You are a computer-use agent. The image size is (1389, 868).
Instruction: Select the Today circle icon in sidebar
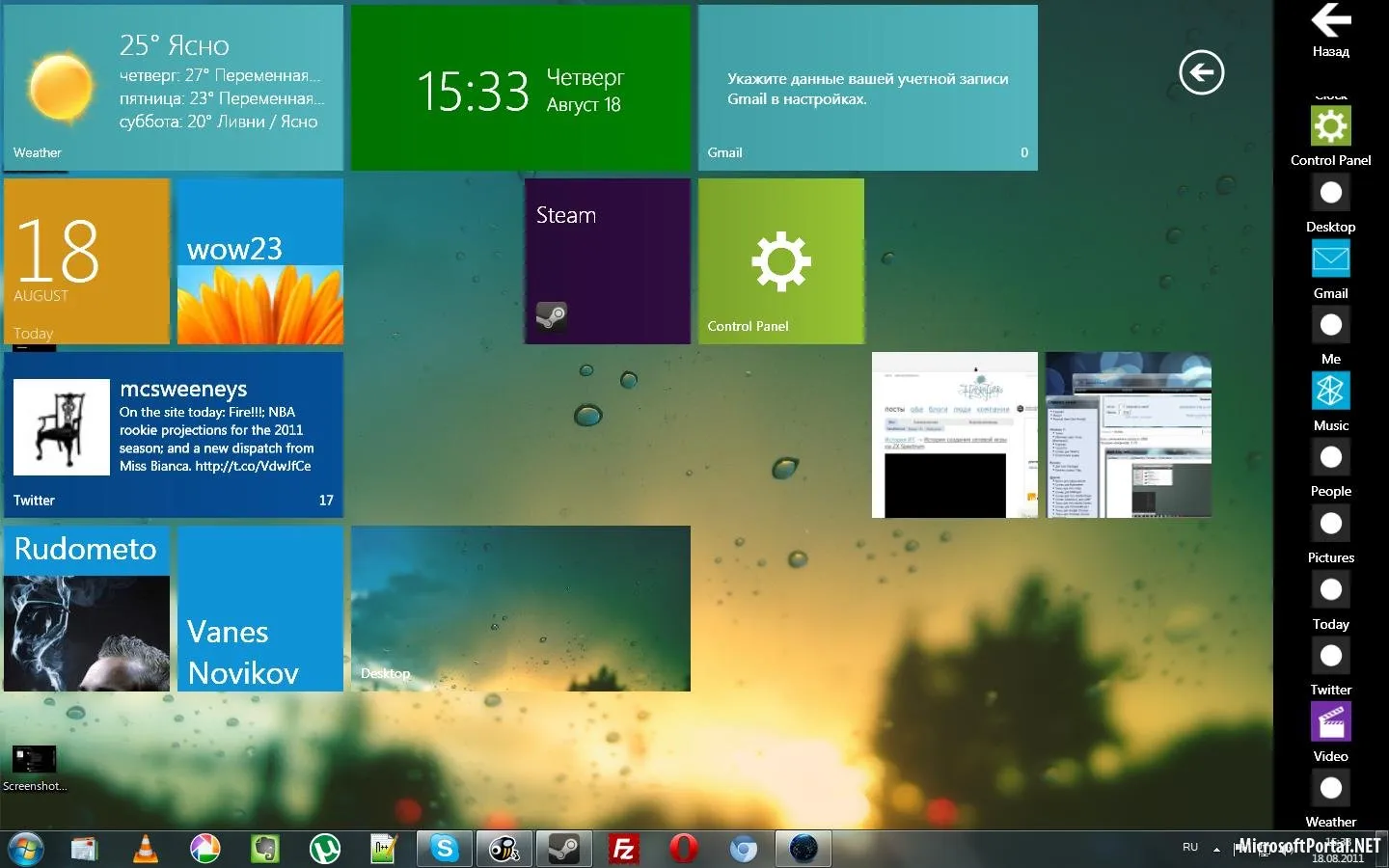tap(1330, 589)
